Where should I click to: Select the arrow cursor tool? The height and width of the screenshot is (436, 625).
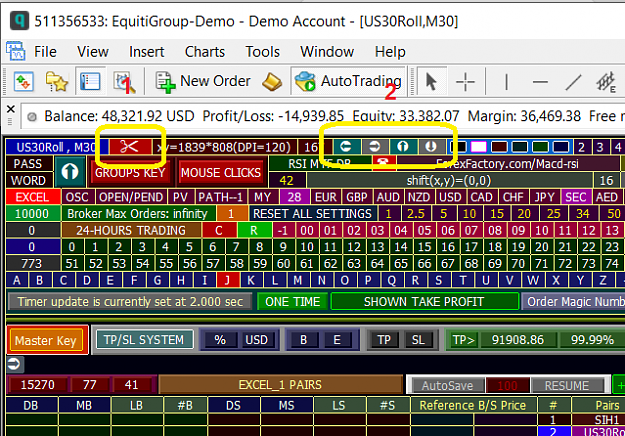[431, 82]
